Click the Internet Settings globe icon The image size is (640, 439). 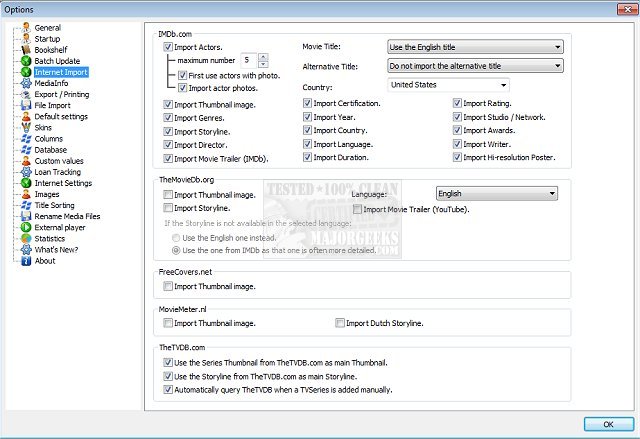click(26, 183)
